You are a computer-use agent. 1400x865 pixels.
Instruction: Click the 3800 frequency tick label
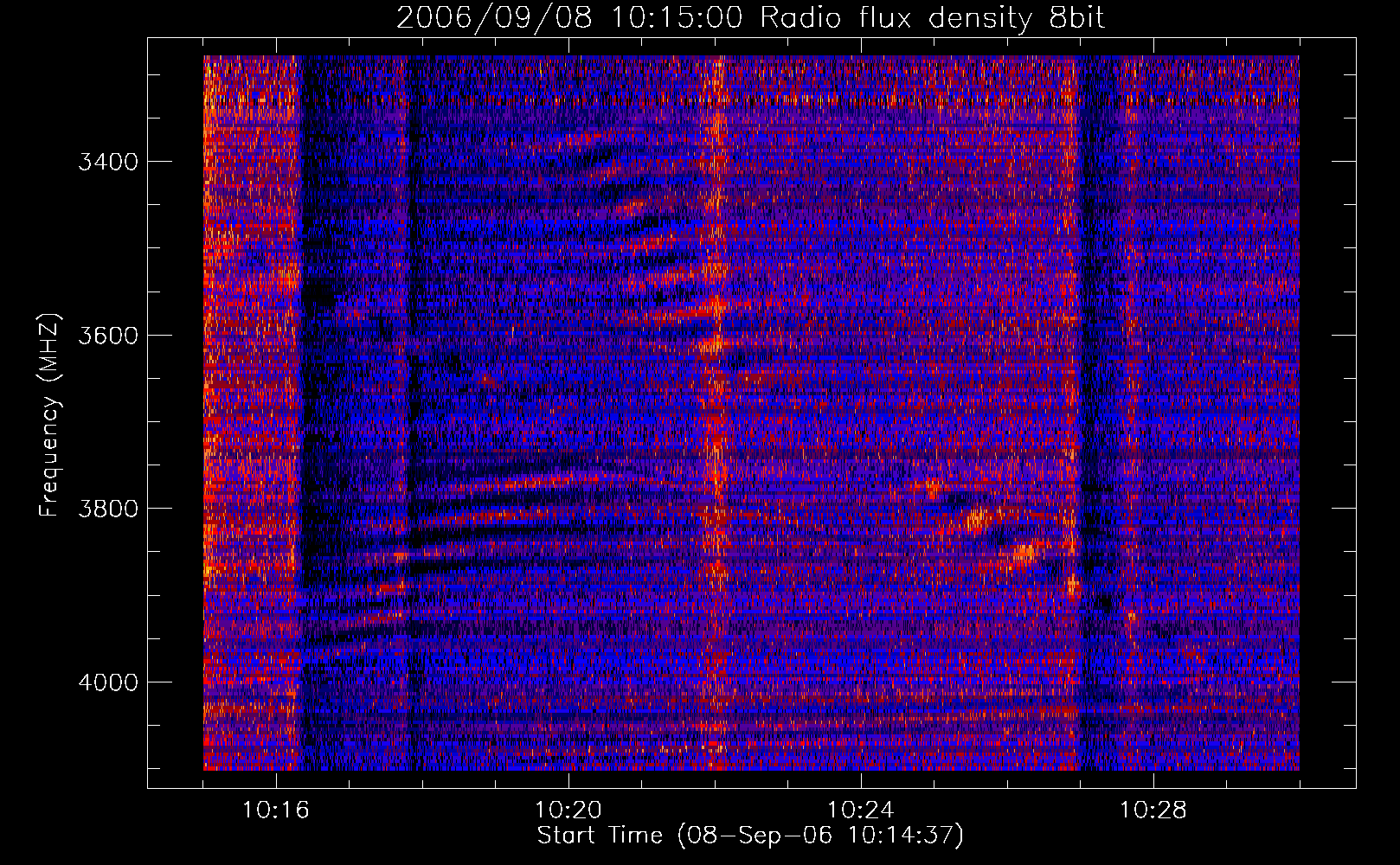coord(108,509)
